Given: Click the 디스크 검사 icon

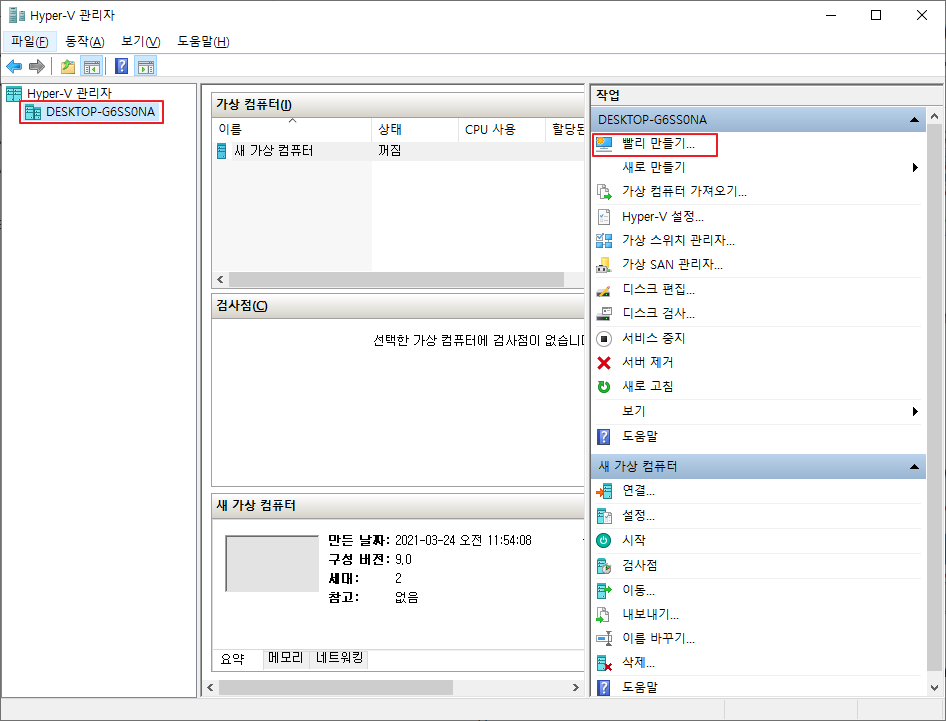Looking at the screenshot, I should 604,314.
